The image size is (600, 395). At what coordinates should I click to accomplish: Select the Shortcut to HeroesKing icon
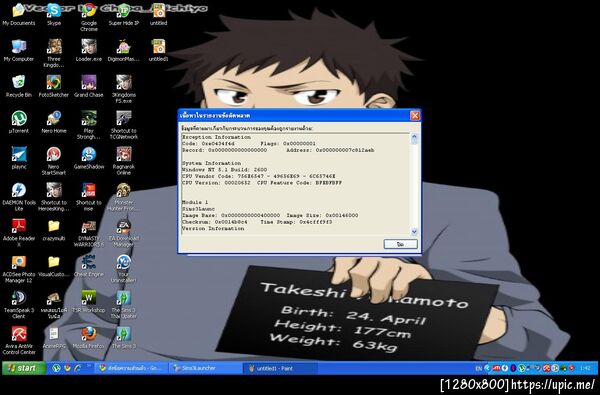tap(54, 198)
